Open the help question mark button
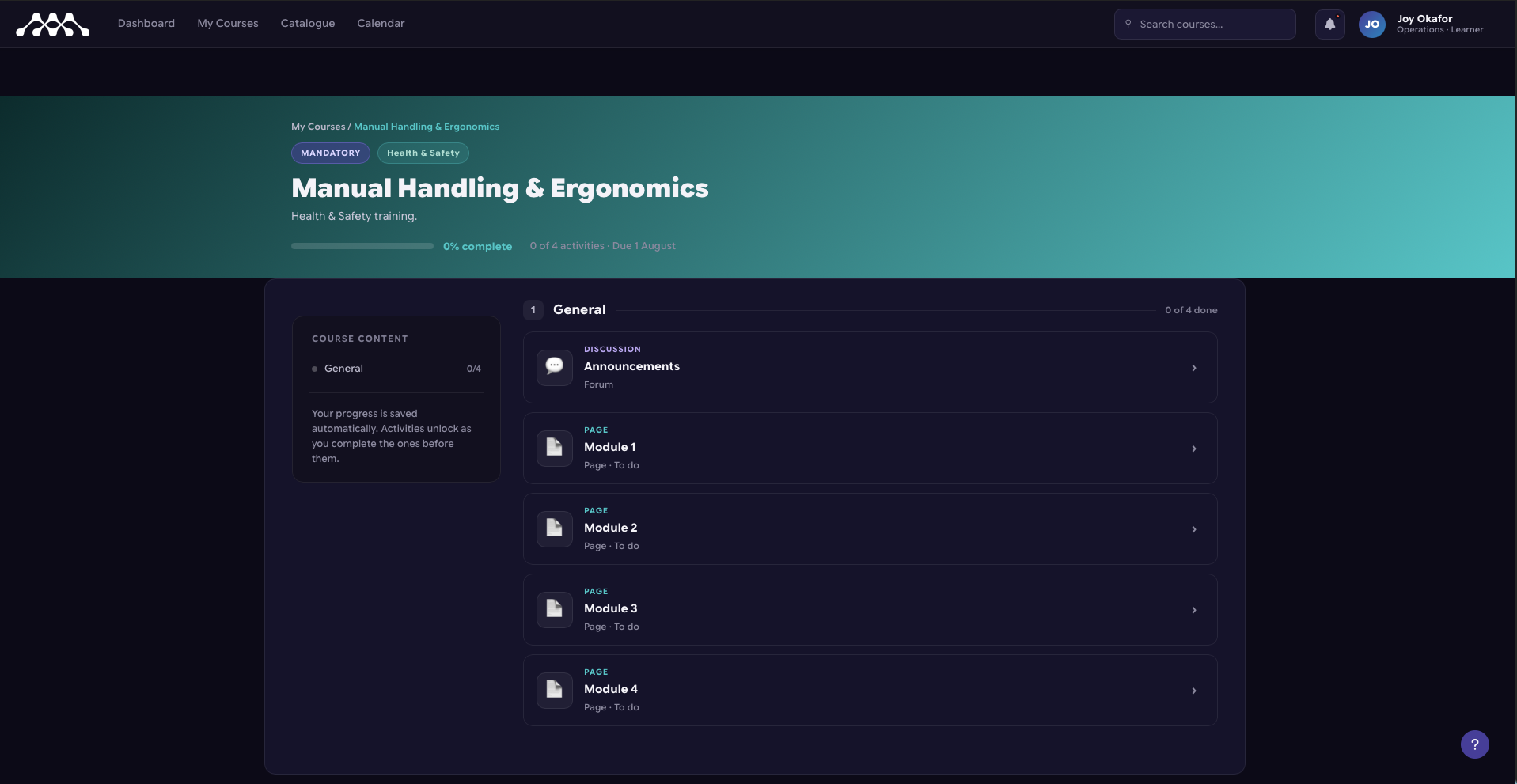Image resolution: width=1517 pixels, height=784 pixels. tap(1475, 744)
